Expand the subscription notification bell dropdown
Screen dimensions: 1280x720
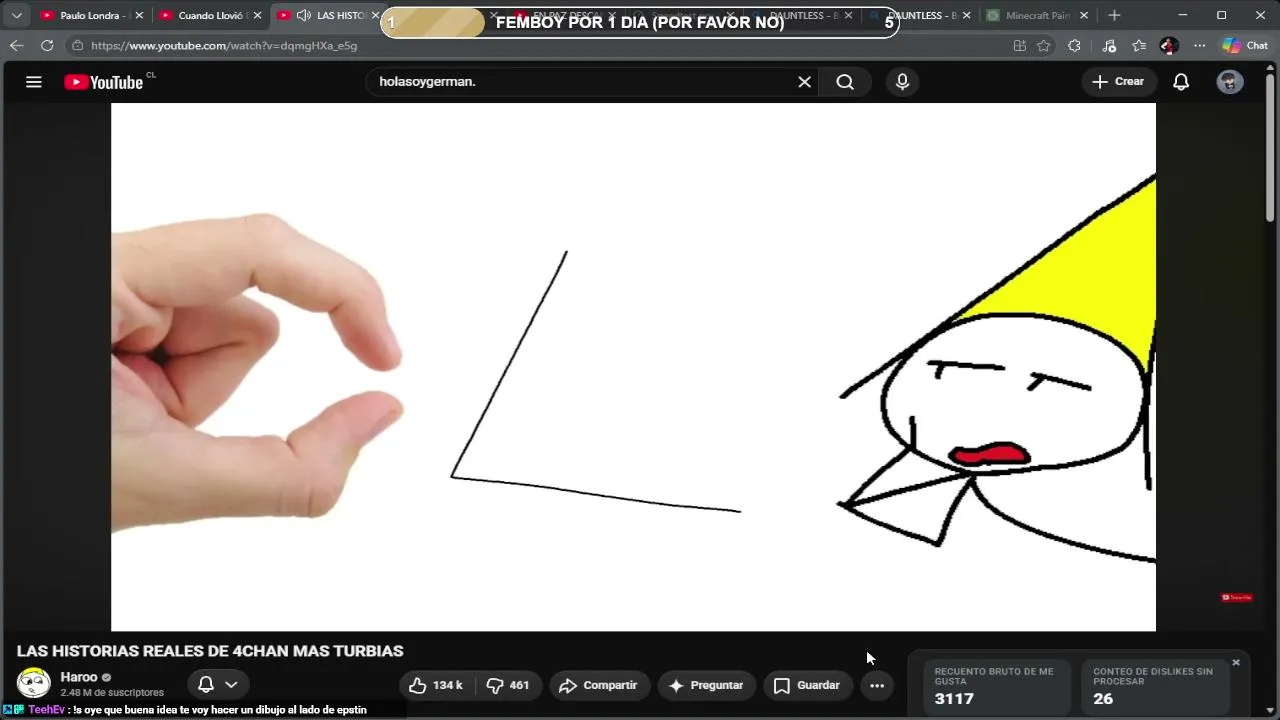click(x=218, y=685)
